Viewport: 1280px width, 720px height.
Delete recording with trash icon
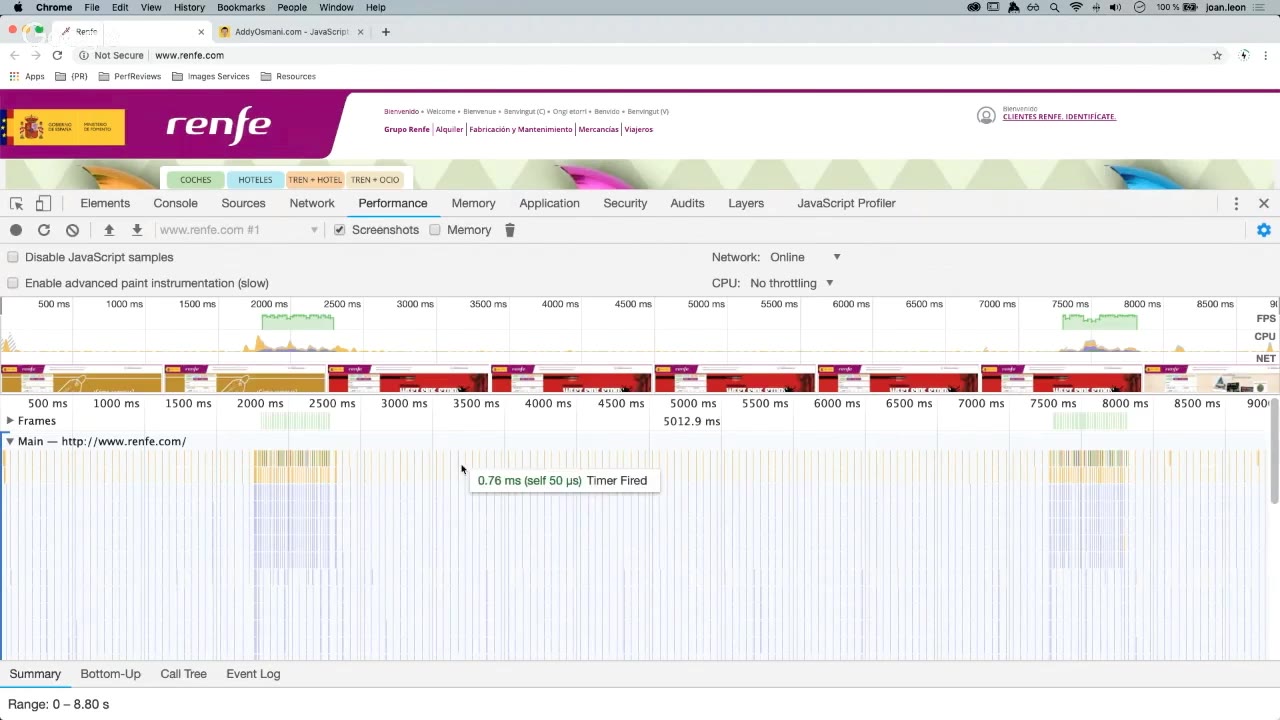(x=509, y=230)
